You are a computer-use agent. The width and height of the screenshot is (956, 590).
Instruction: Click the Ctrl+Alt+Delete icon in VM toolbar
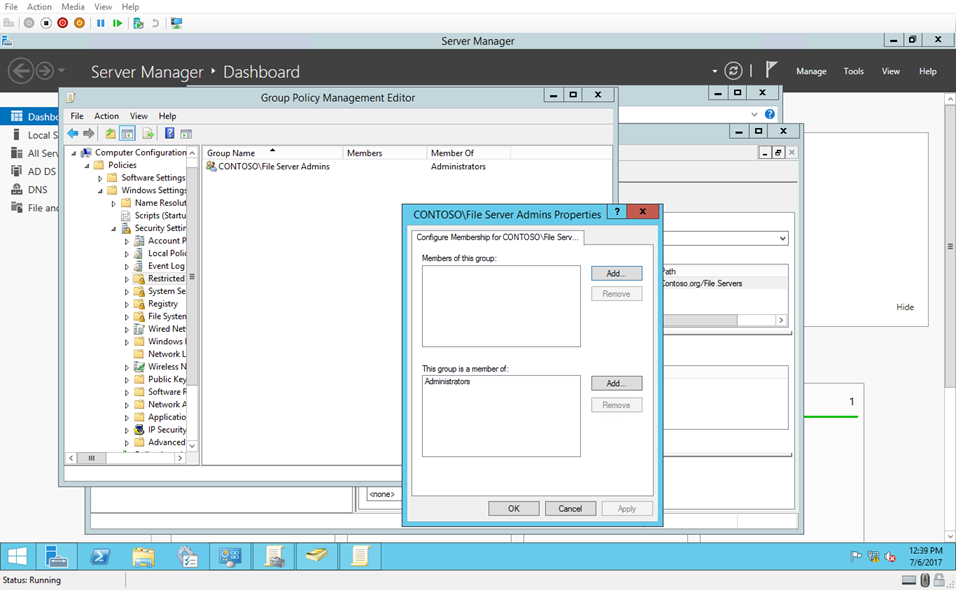(x=9, y=23)
